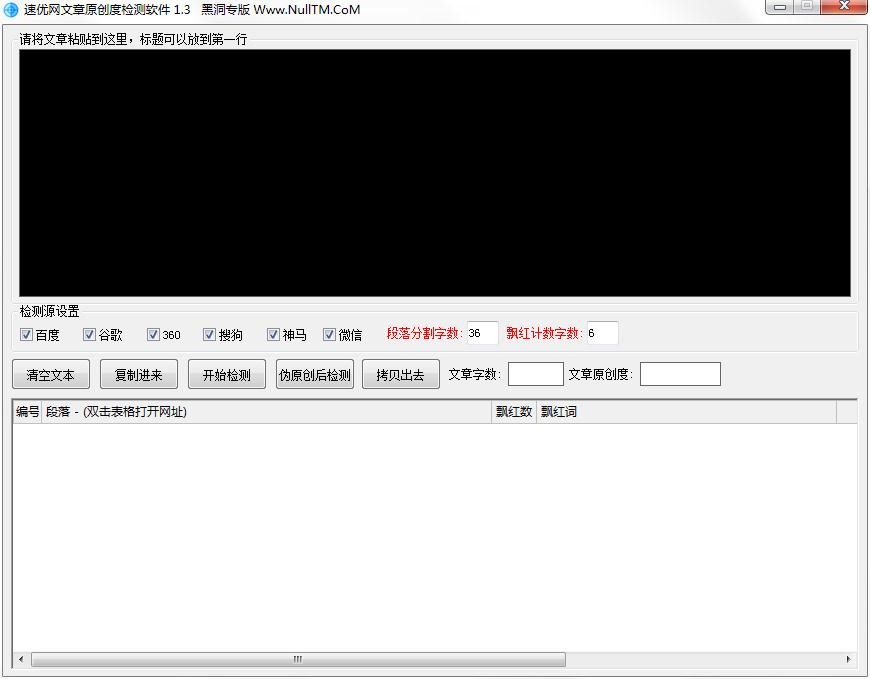Viewport: 870px width, 679px height.
Task: Uncheck the 搜狗 checkbox
Action: click(210, 334)
